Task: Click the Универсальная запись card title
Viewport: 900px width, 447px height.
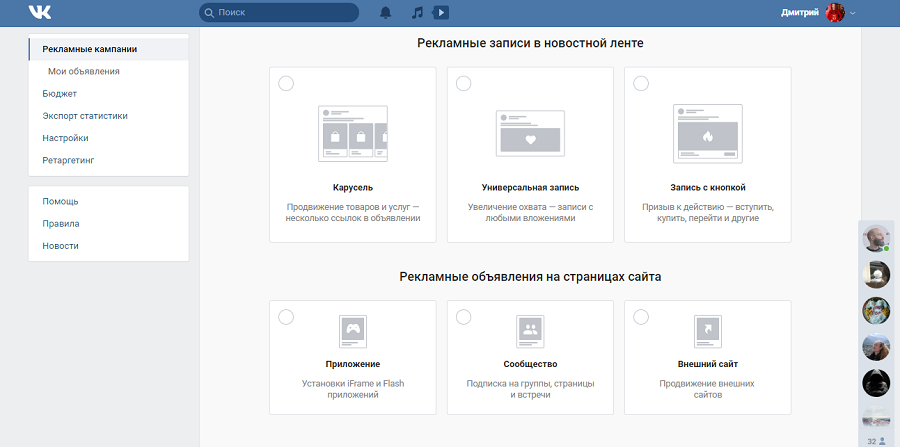Action: 530,188
